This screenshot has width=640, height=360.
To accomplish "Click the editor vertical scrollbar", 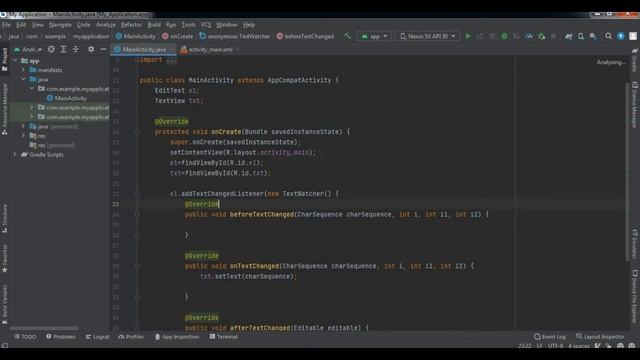I will click(628, 171).
